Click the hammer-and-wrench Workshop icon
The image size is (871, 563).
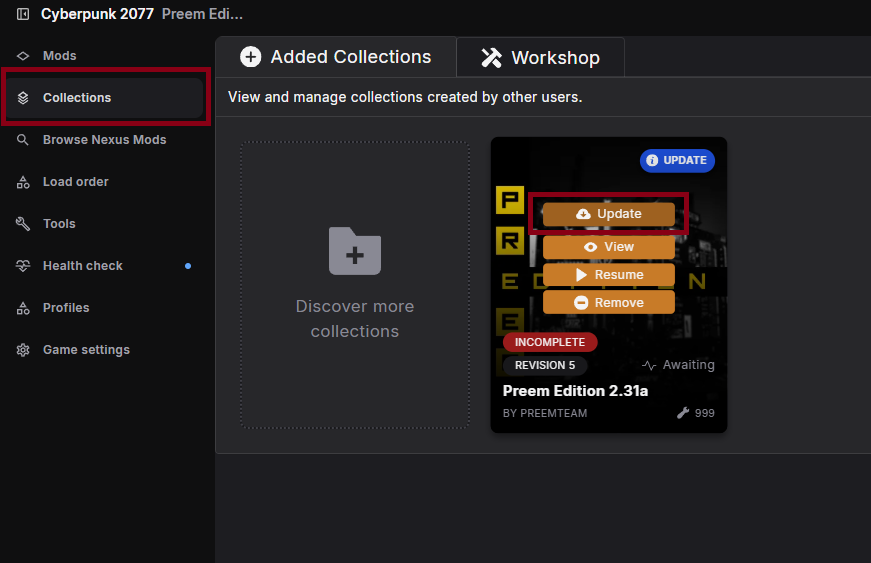[x=491, y=58]
